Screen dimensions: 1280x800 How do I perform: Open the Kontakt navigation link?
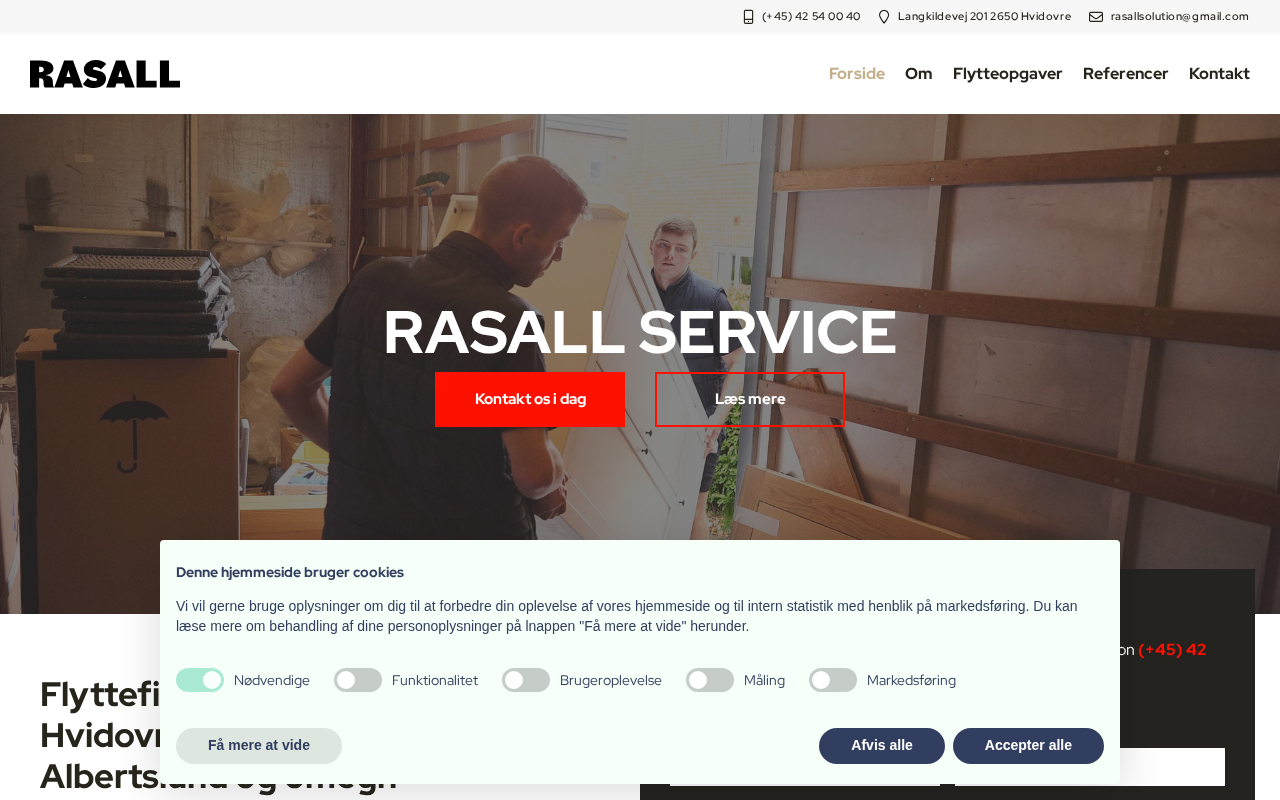1219,74
